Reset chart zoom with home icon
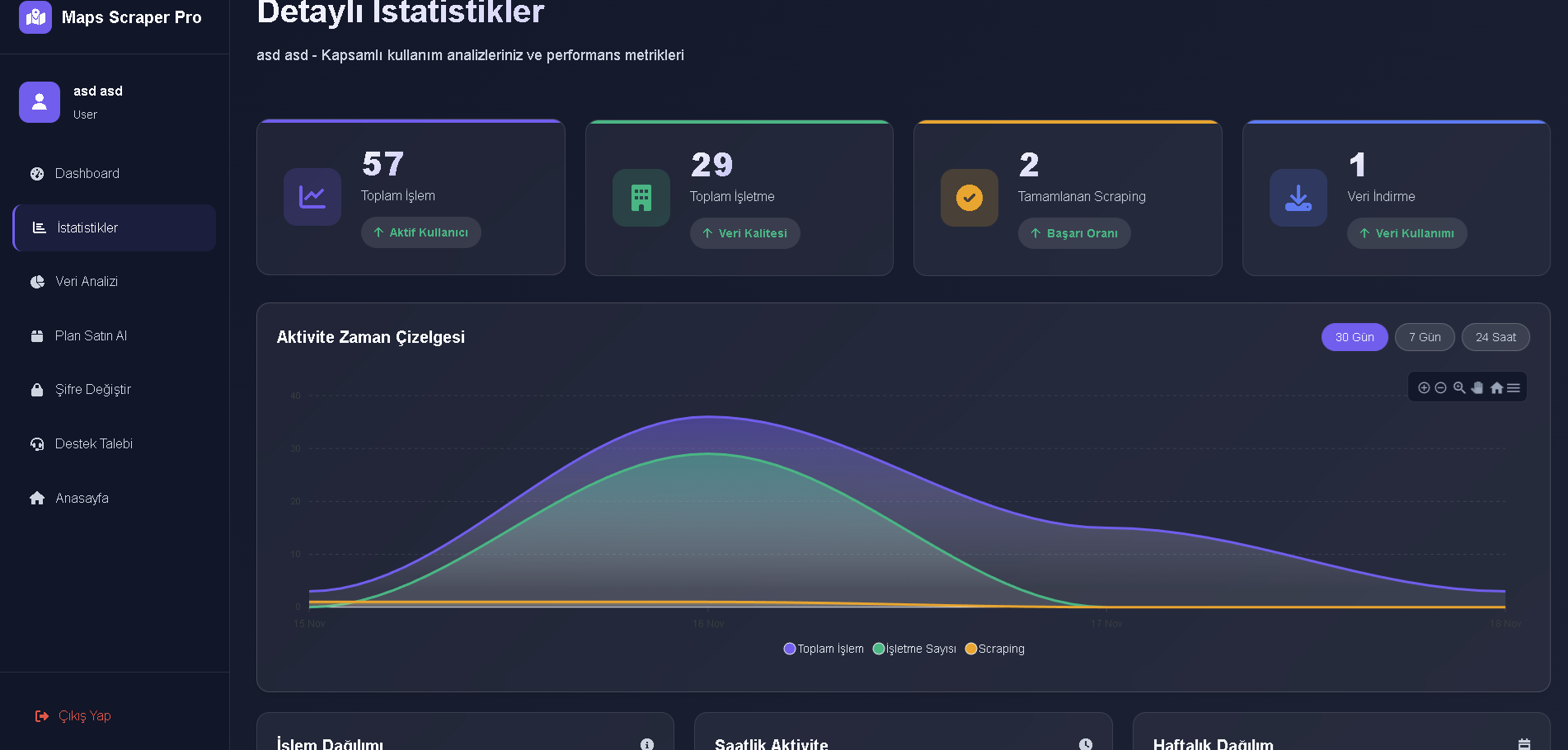Image resolution: width=1568 pixels, height=750 pixels. 1496,387
